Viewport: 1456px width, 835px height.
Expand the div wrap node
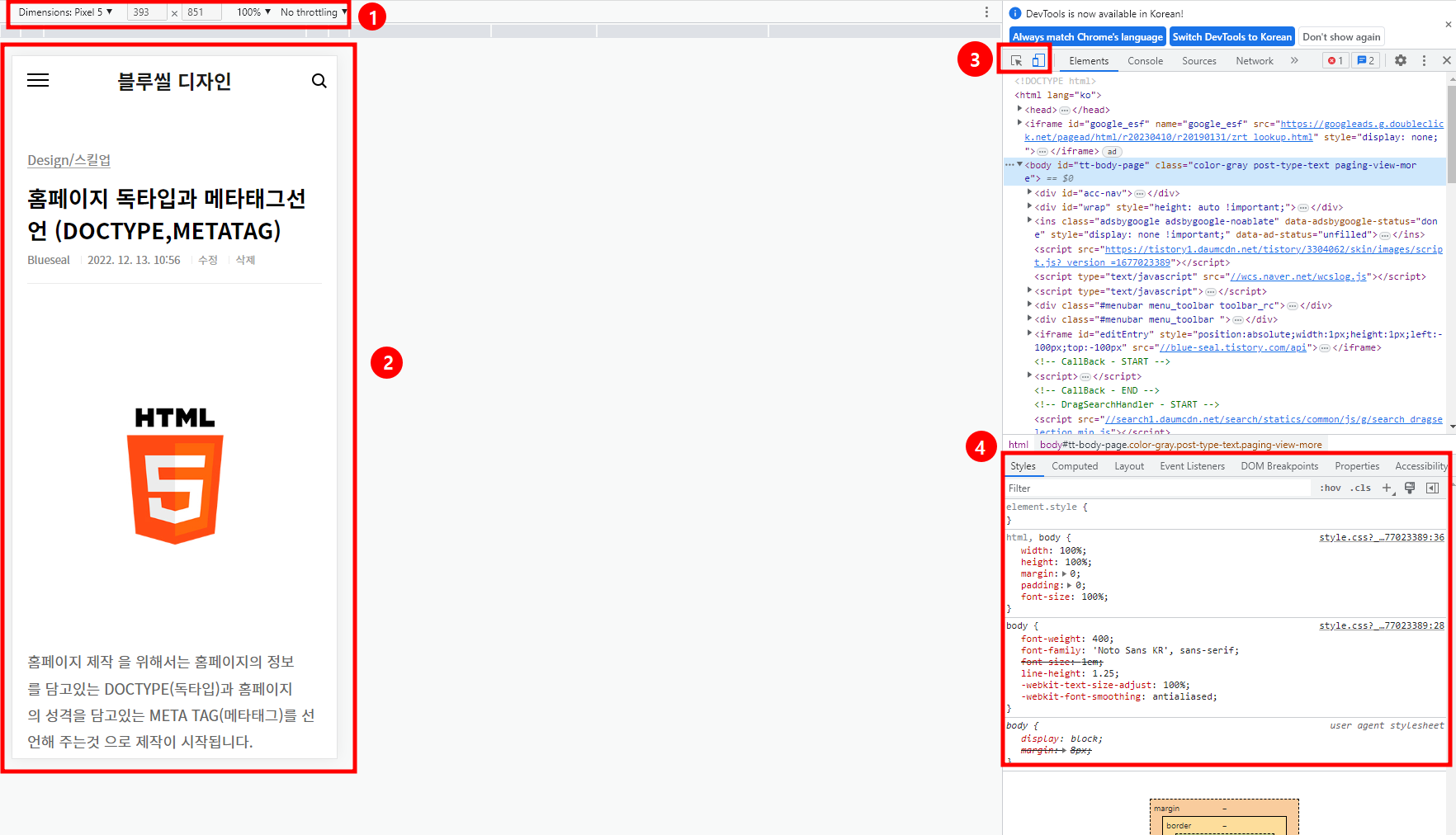[1030, 206]
